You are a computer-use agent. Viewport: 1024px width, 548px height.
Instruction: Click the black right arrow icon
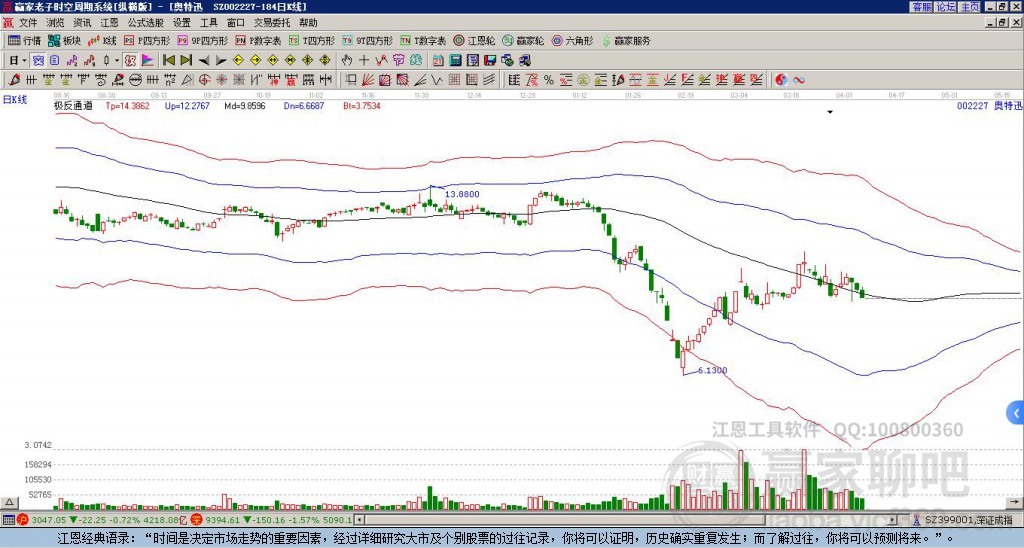click(x=221, y=61)
